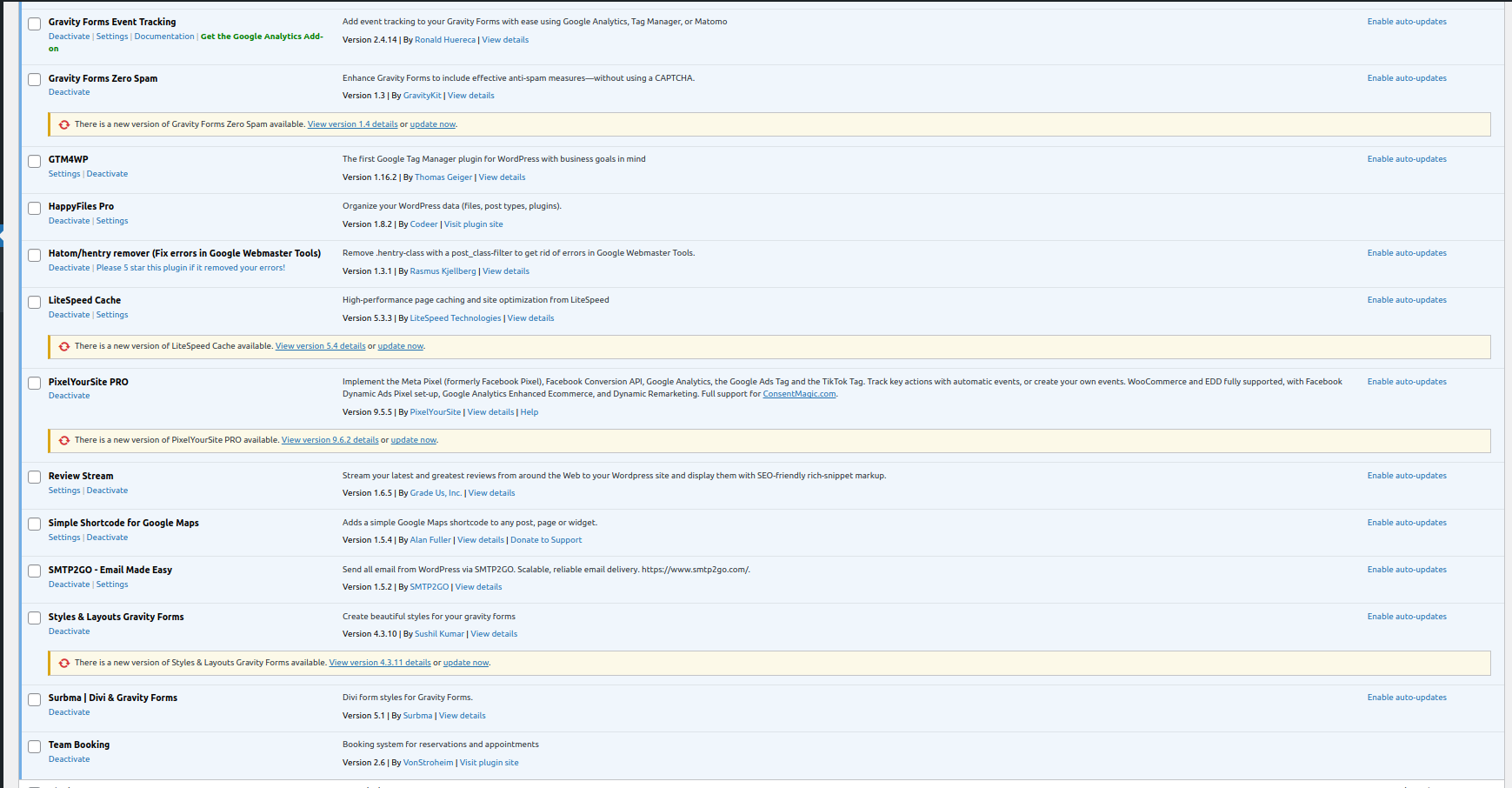Visit plugin site for Team Booking
The width and height of the screenshot is (1512, 788).
(x=489, y=763)
